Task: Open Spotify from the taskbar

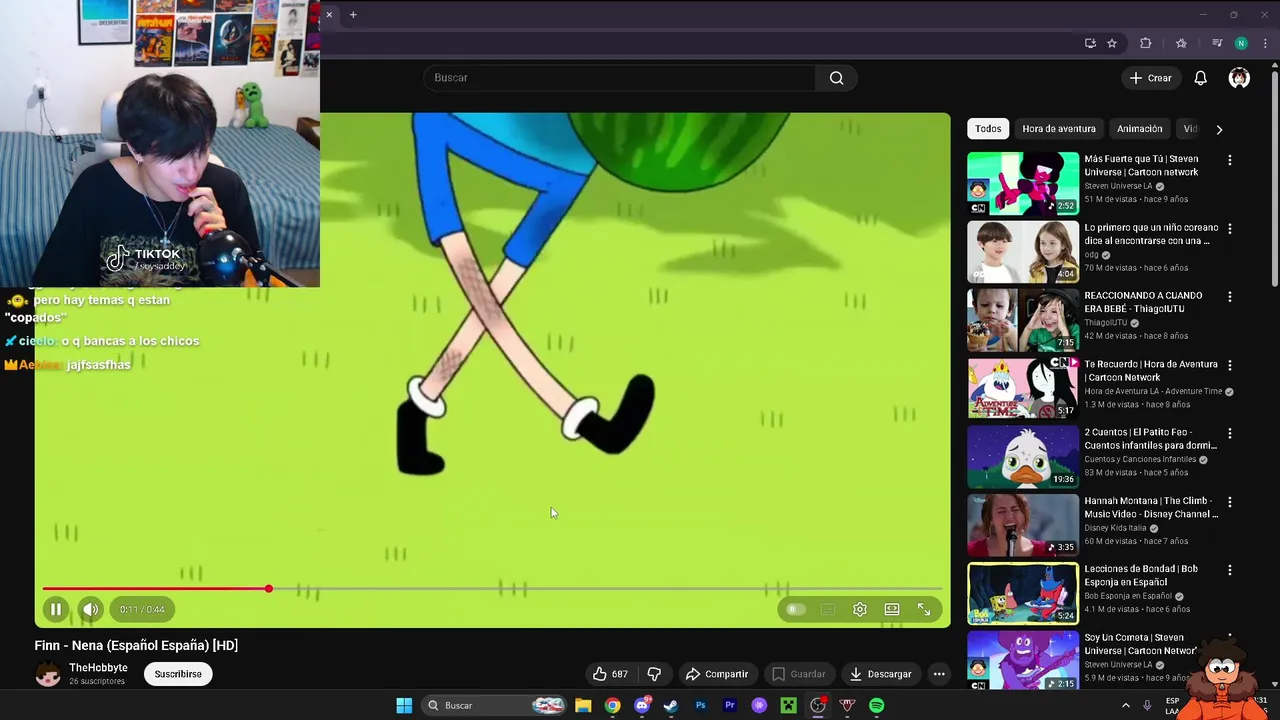Action: (x=876, y=706)
